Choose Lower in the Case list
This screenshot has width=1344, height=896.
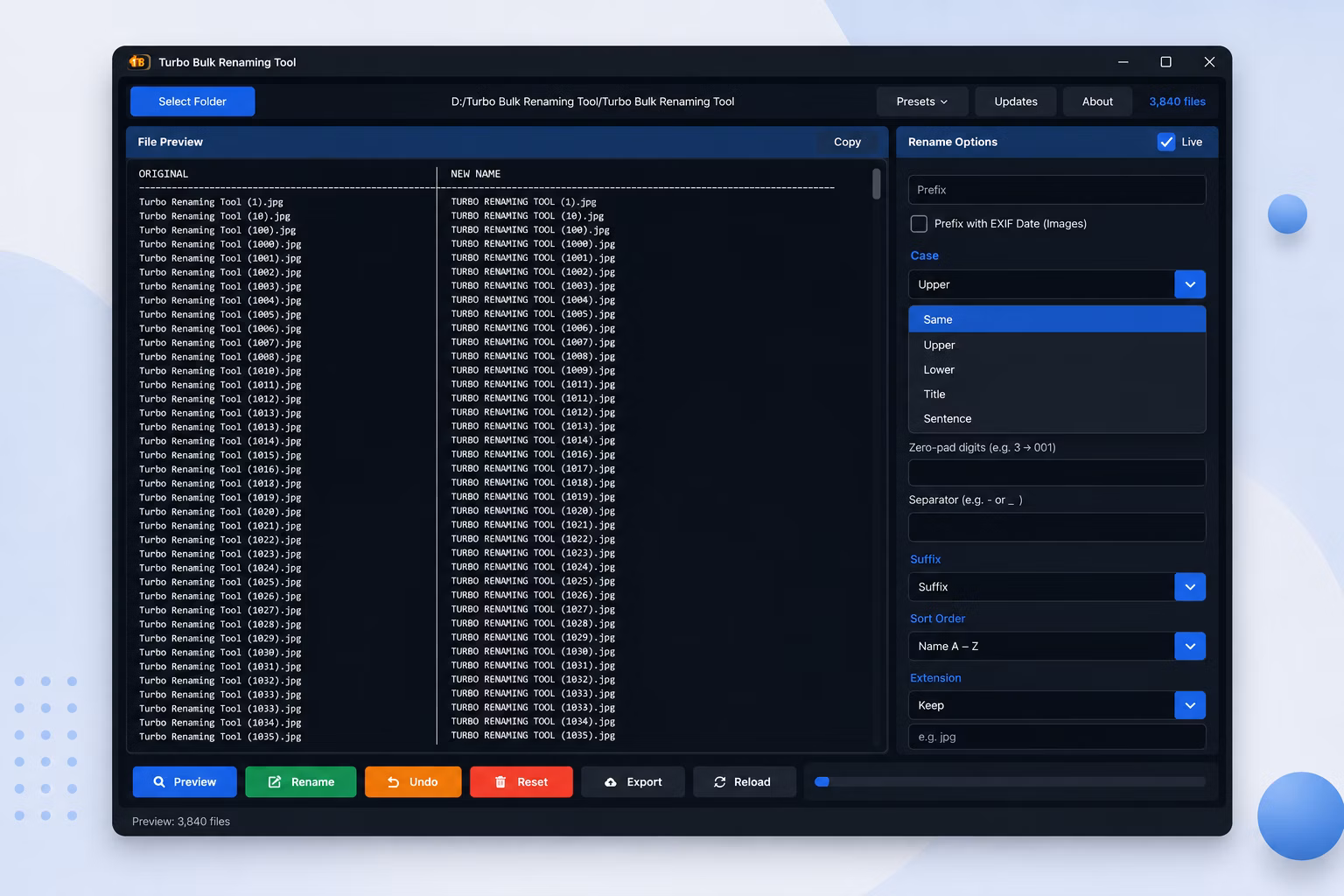pos(1057,369)
